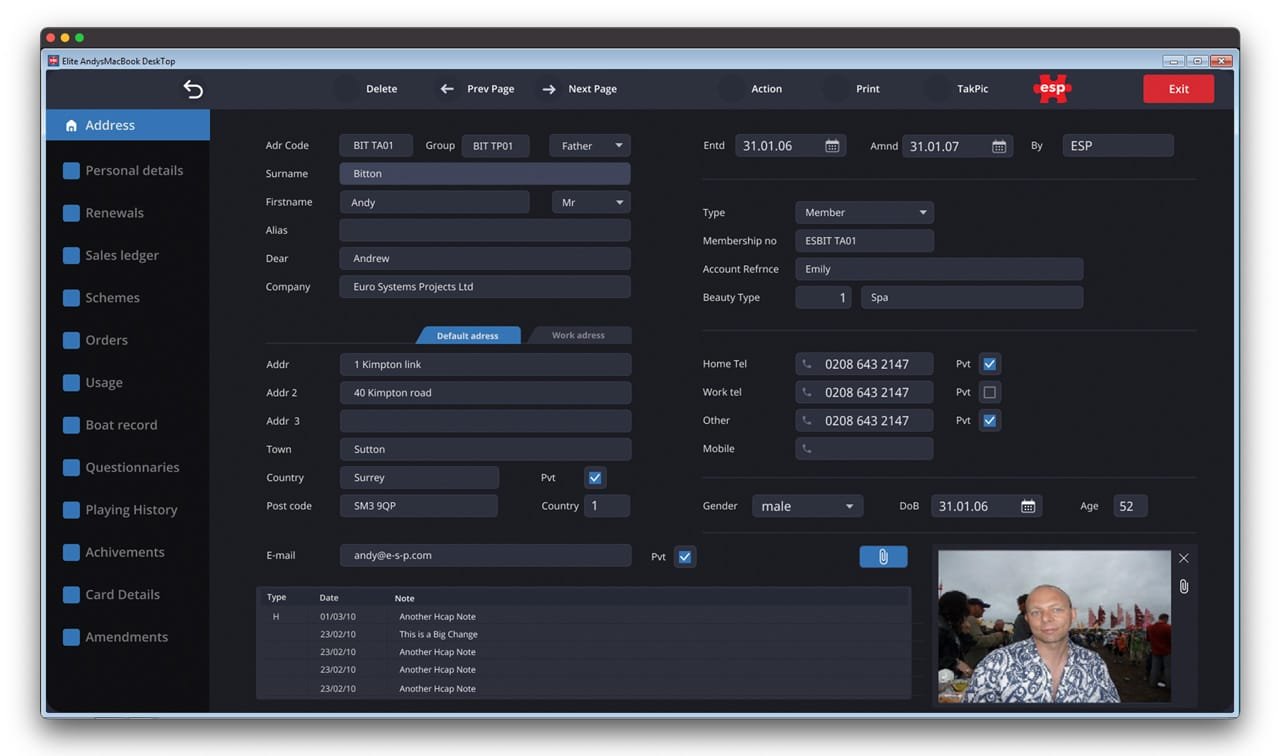Click the paperclip icon beside the member photo

[1184, 586]
